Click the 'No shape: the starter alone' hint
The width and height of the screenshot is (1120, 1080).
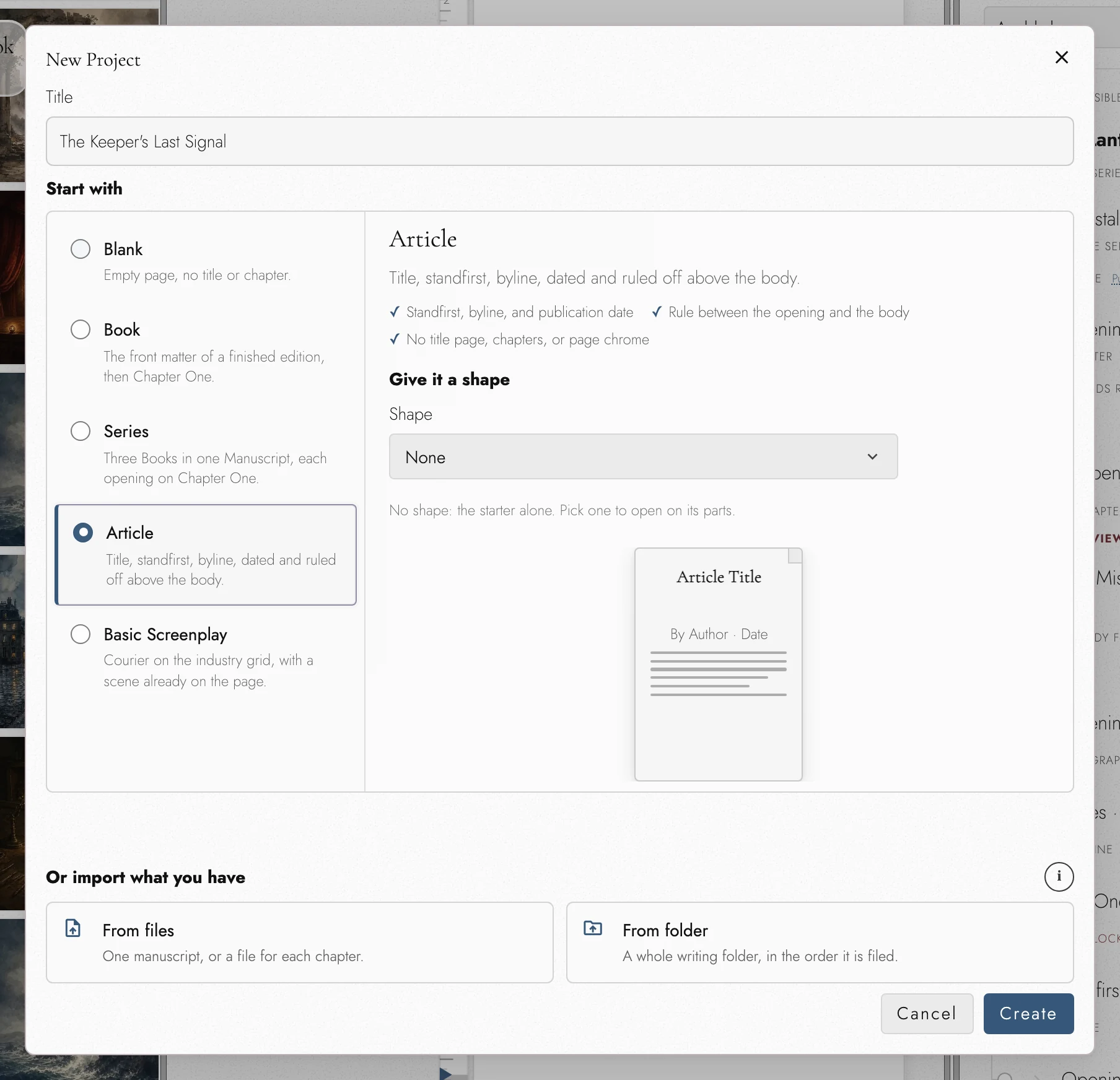coord(562,510)
